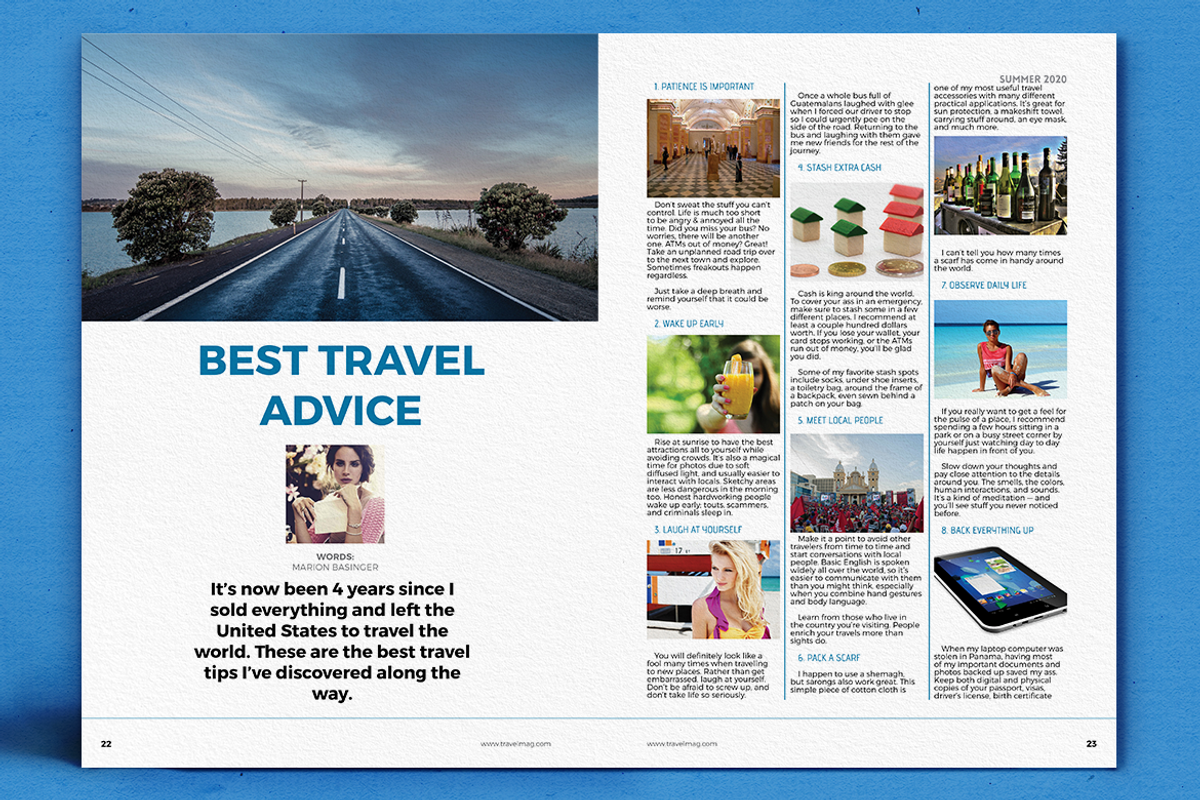Click heading '3. LAUGH AT YOURSELF'
Viewport: 1200px width, 800px height.
coord(698,529)
